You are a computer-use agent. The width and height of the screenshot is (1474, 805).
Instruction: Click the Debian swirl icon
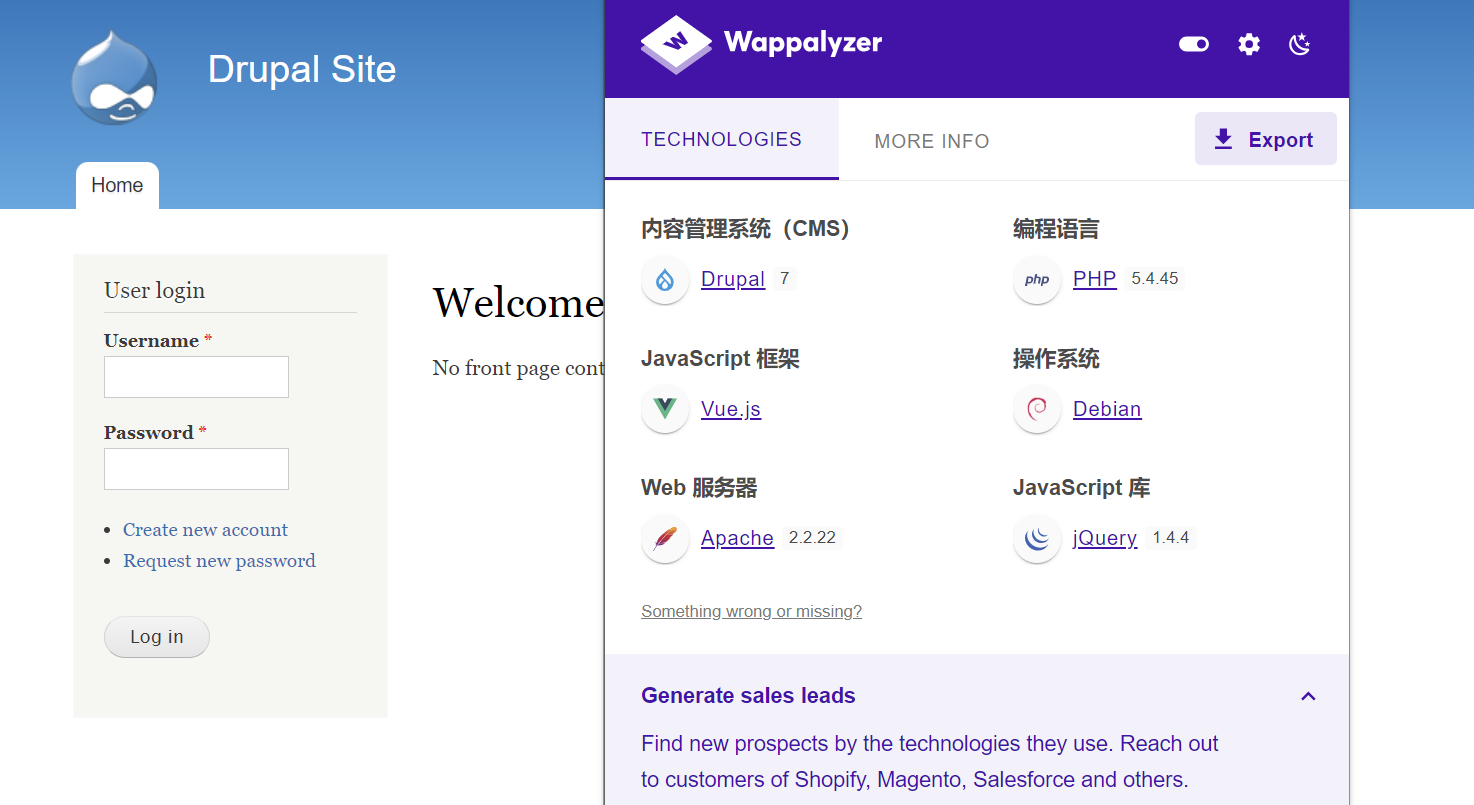click(x=1037, y=409)
